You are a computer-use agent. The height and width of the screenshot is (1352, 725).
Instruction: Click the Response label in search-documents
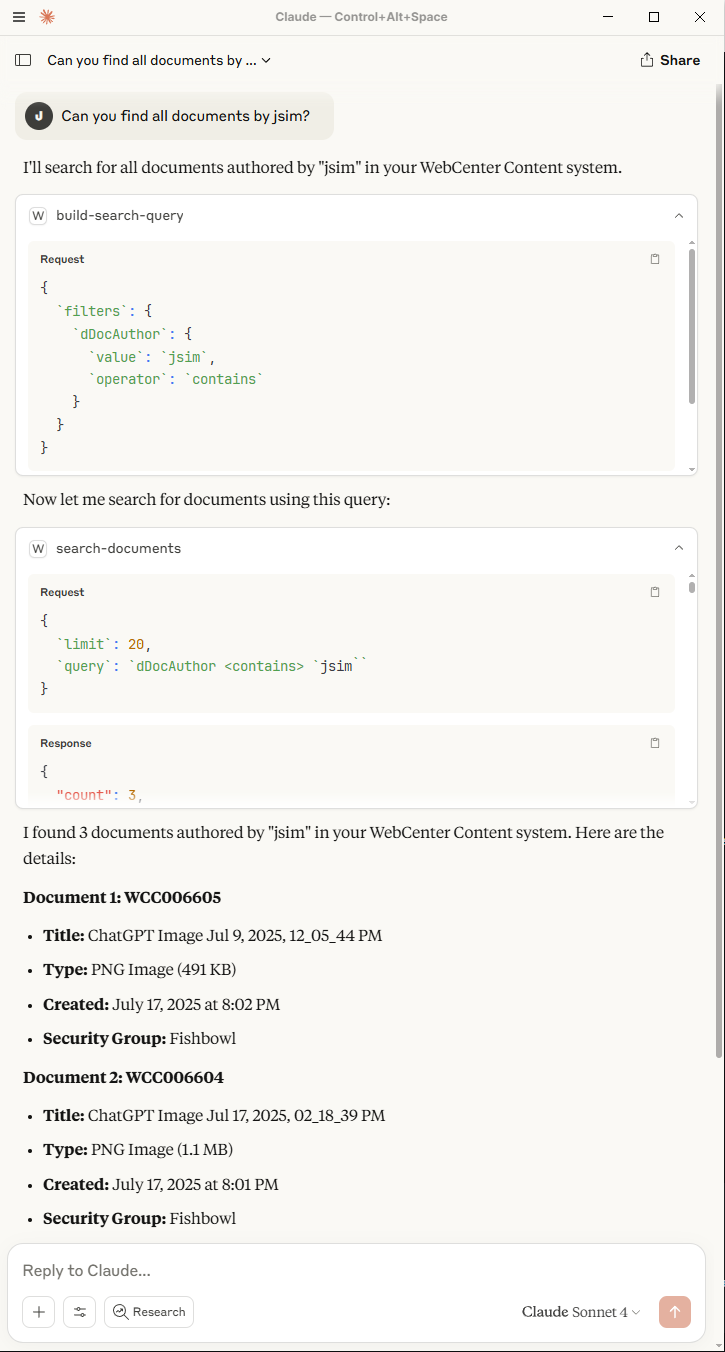pos(66,743)
